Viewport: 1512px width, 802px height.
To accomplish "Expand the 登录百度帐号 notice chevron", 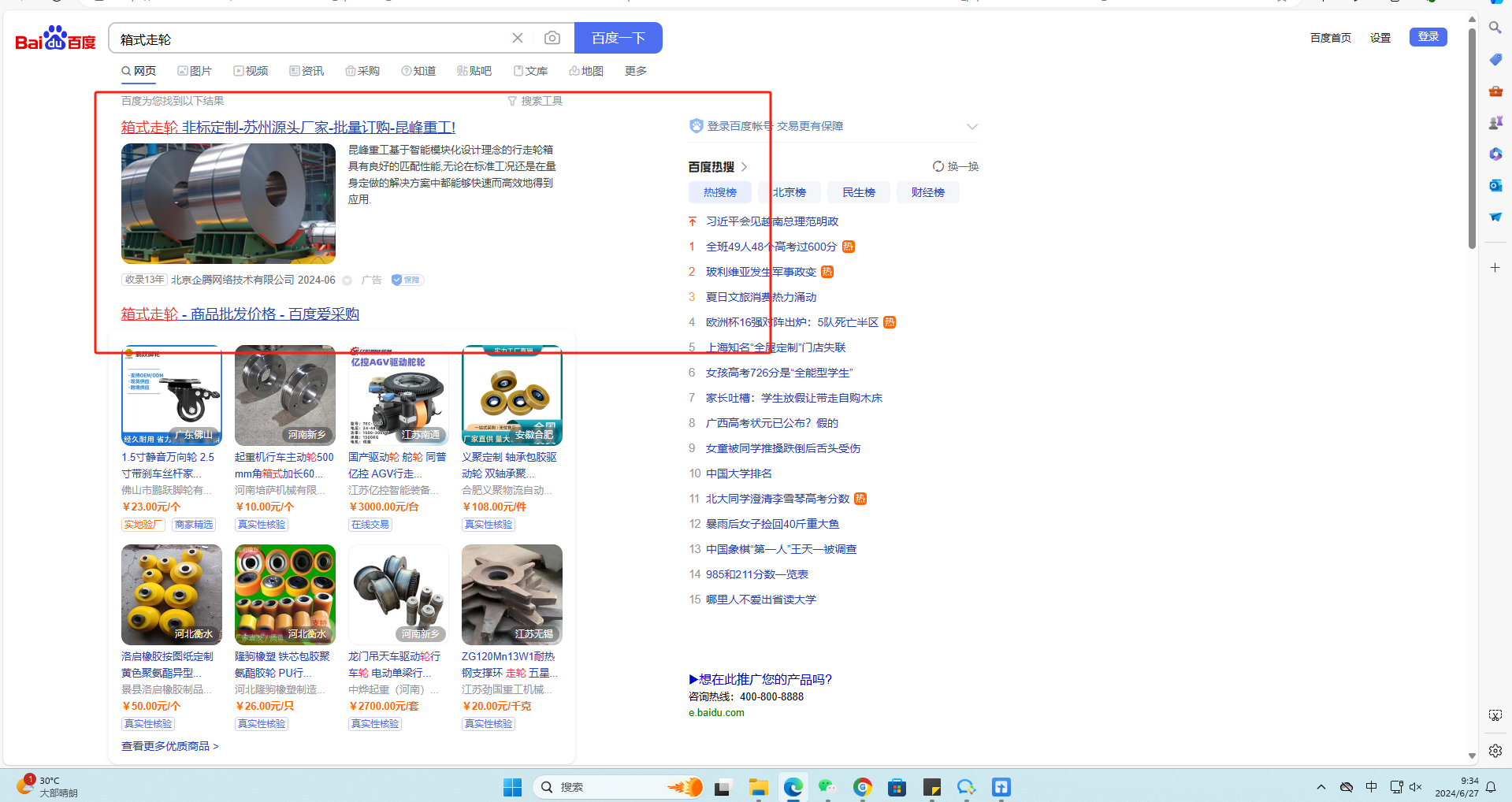I will [972, 127].
